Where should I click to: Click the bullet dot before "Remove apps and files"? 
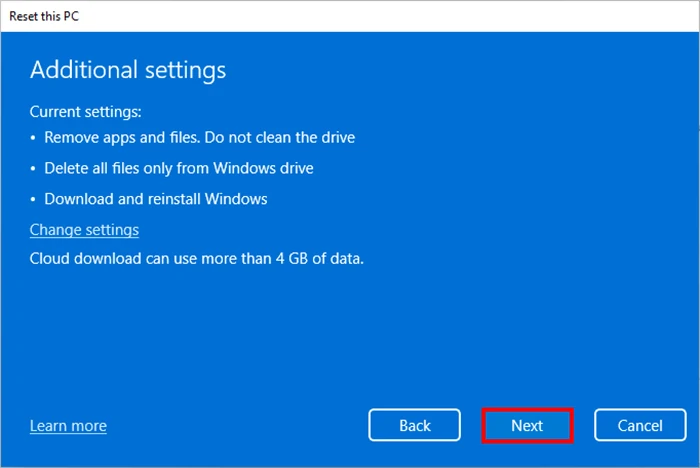point(33,138)
